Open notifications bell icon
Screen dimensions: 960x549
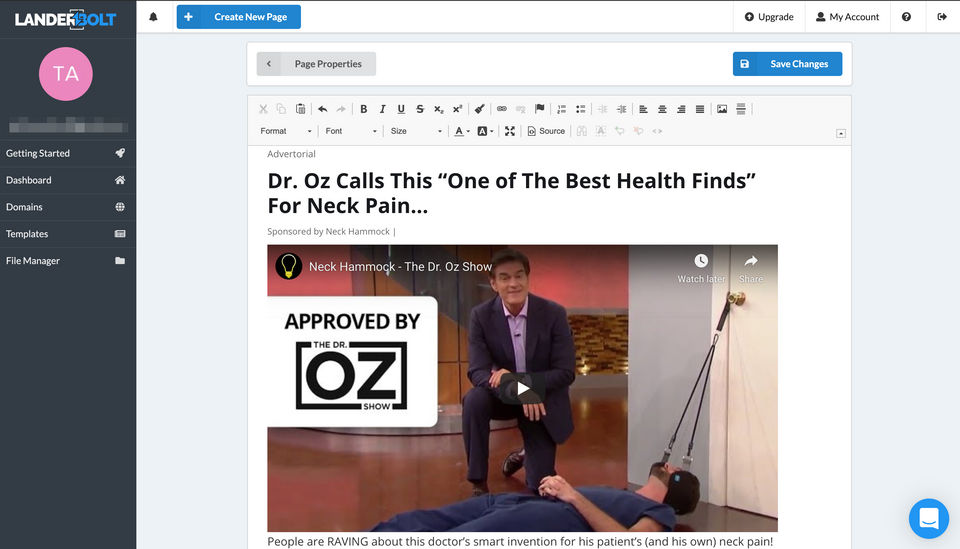click(x=153, y=17)
